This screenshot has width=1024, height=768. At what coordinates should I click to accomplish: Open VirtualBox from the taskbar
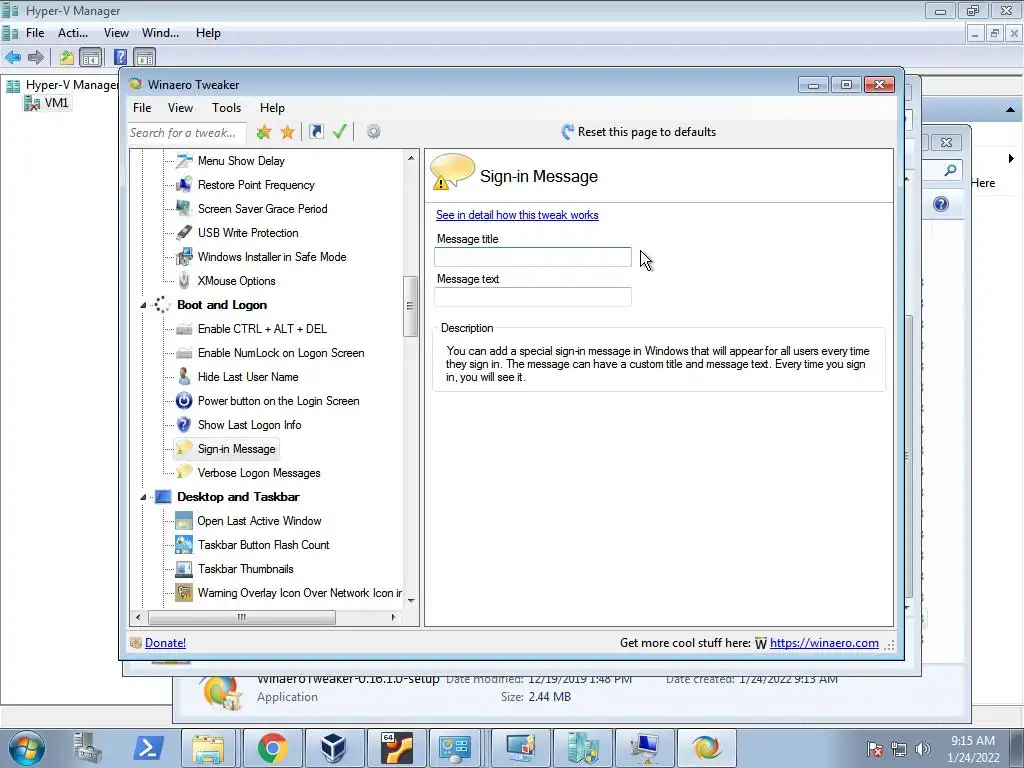coord(334,747)
